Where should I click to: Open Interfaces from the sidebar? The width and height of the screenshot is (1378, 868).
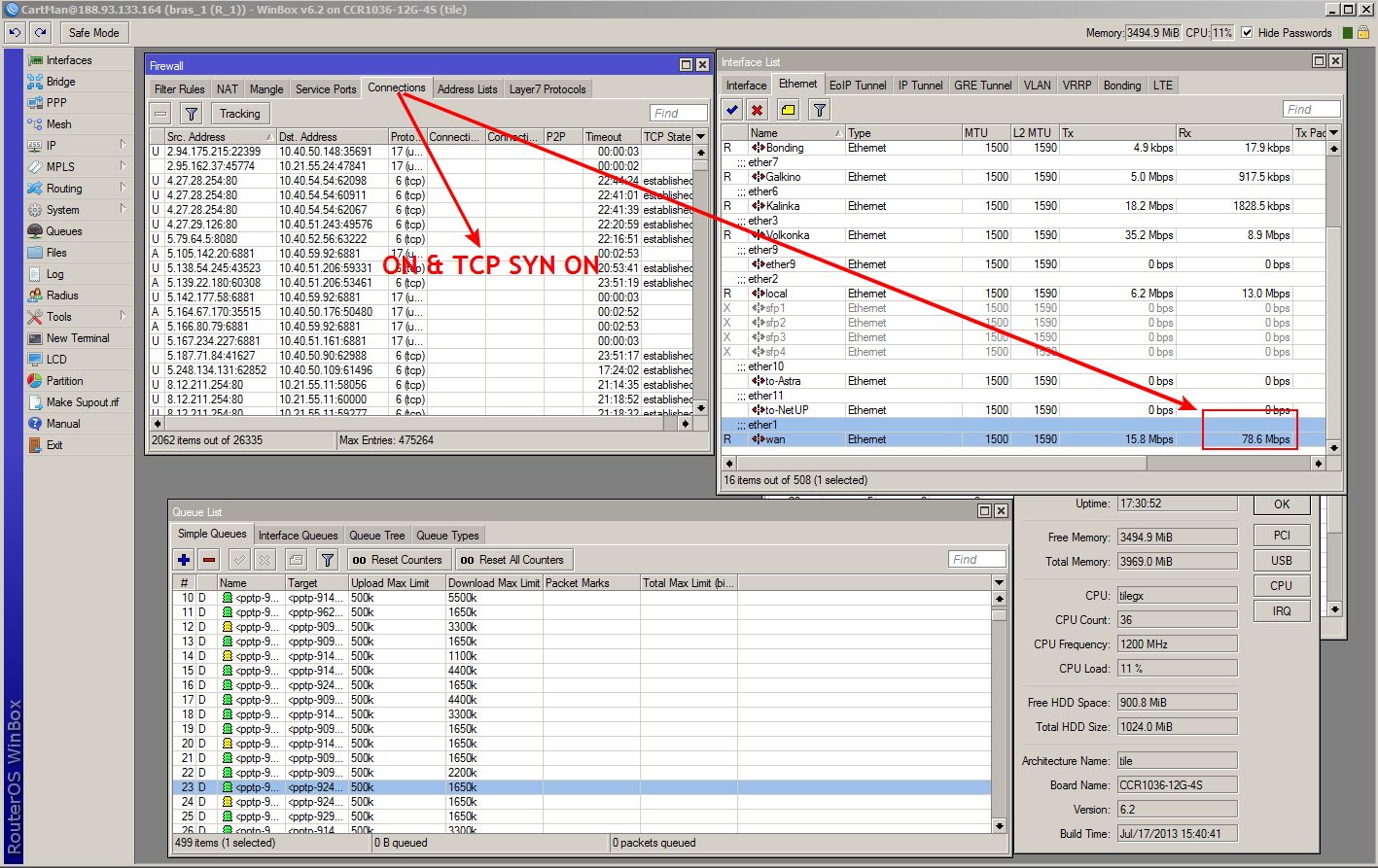click(69, 60)
